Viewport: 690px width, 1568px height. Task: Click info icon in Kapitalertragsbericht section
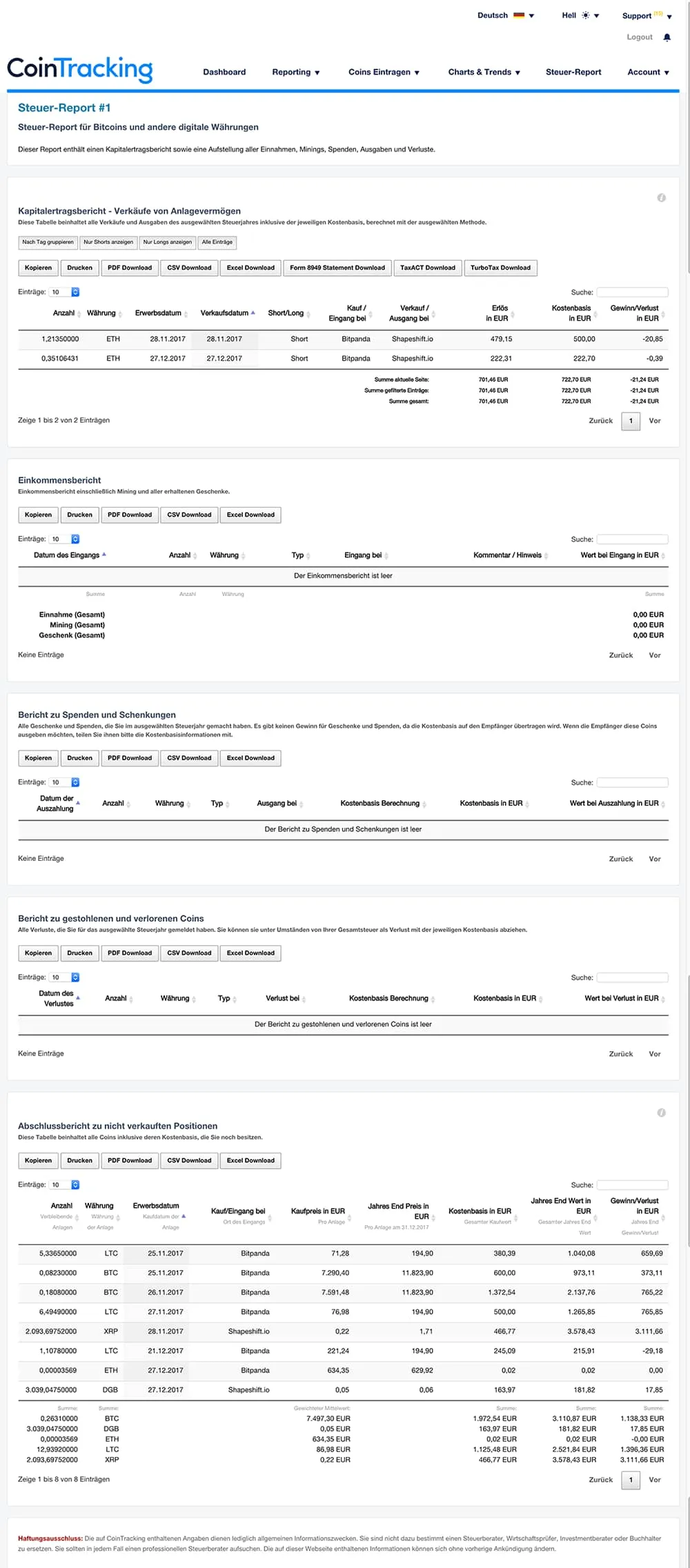click(x=661, y=198)
